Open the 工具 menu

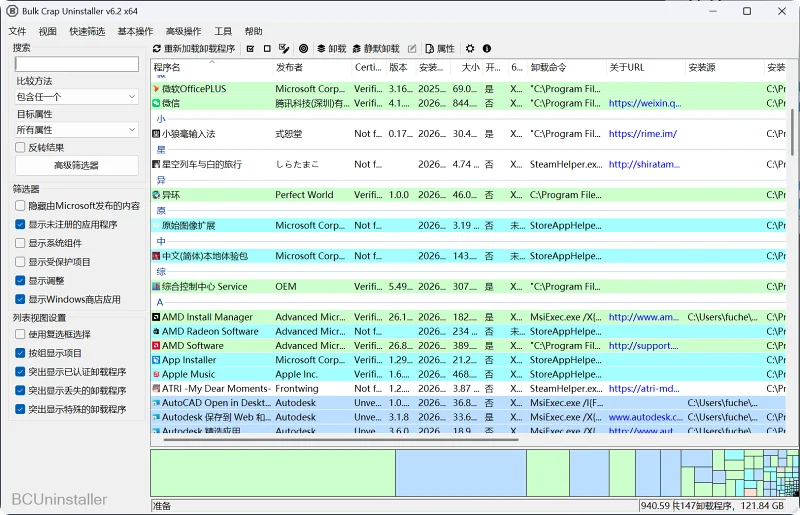222,32
